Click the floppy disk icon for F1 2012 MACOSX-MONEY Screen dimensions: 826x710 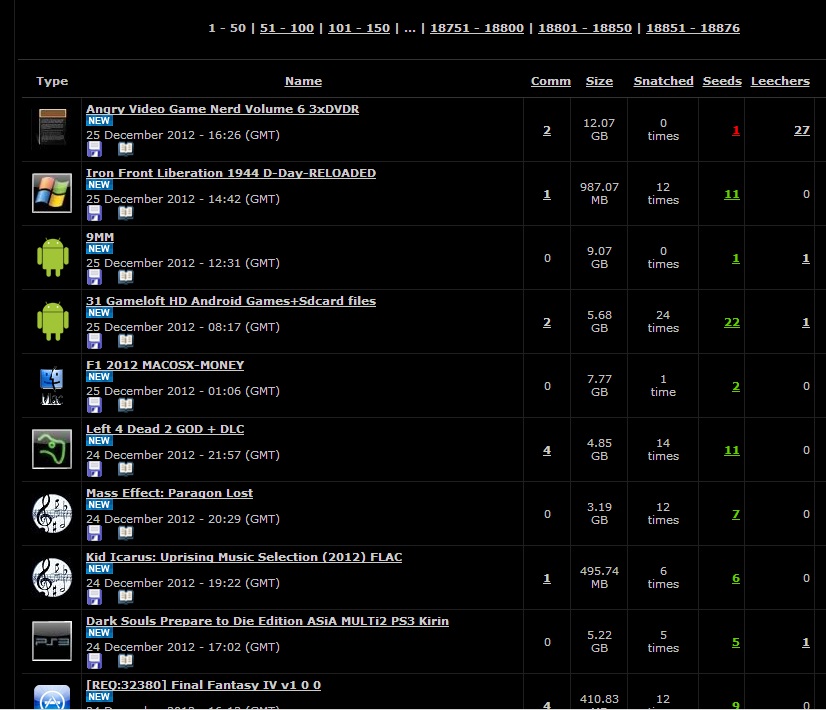[x=94, y=405]
